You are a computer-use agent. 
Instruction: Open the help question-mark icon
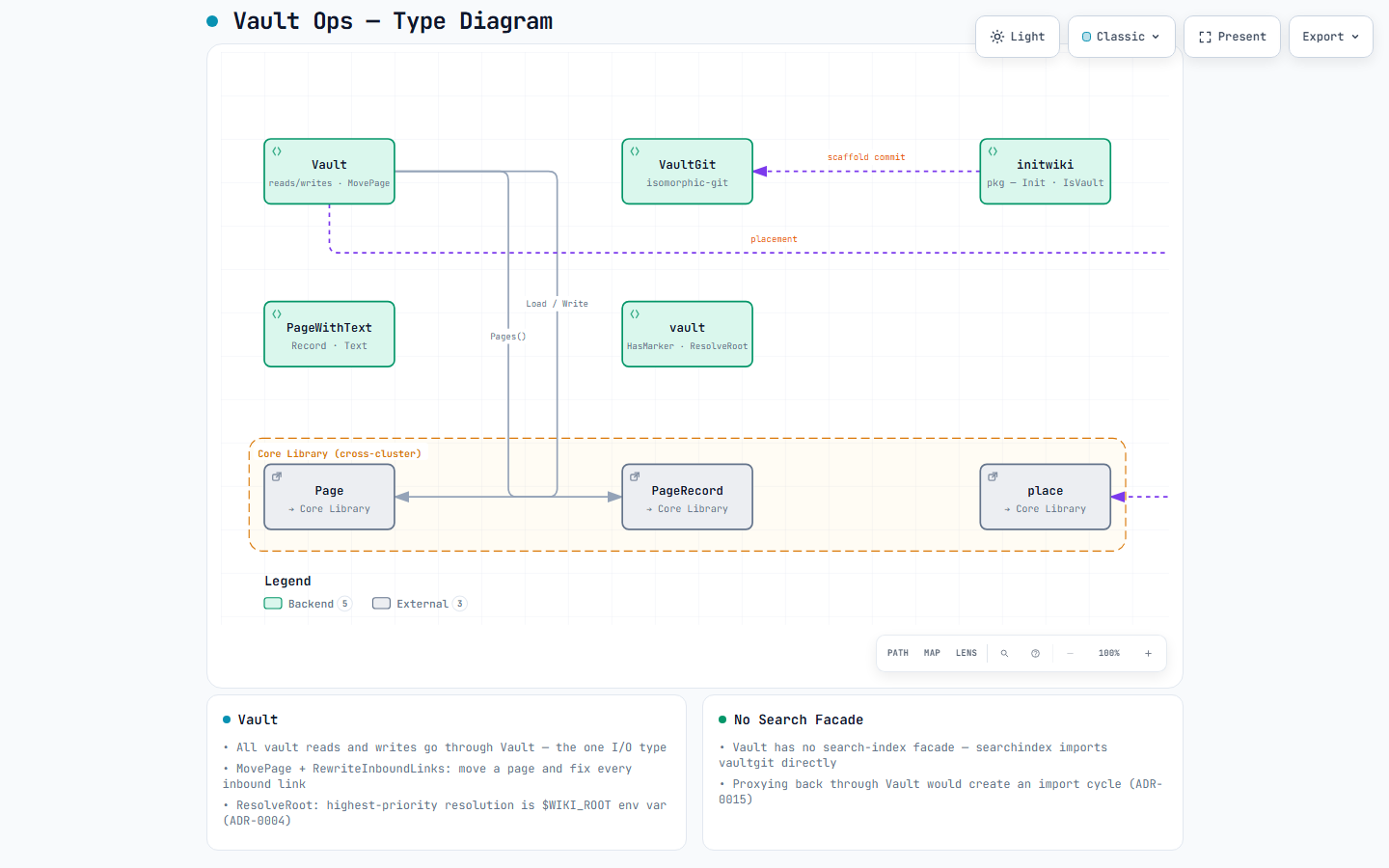click(x=1035, y=653)
